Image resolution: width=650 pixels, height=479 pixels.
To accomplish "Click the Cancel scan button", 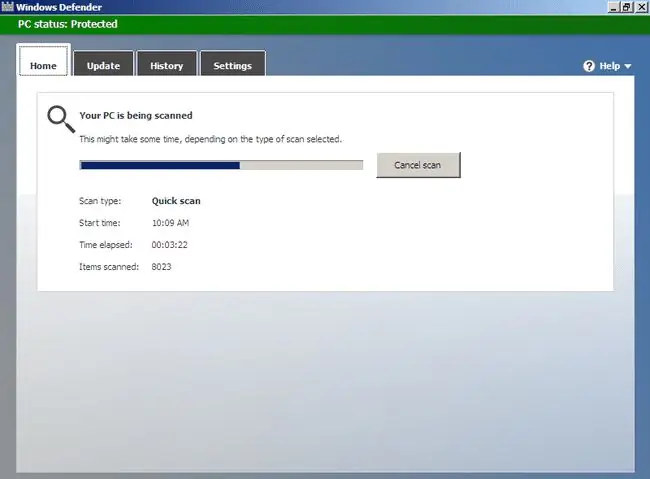I will pyautogui.click(x=418, y=165).
